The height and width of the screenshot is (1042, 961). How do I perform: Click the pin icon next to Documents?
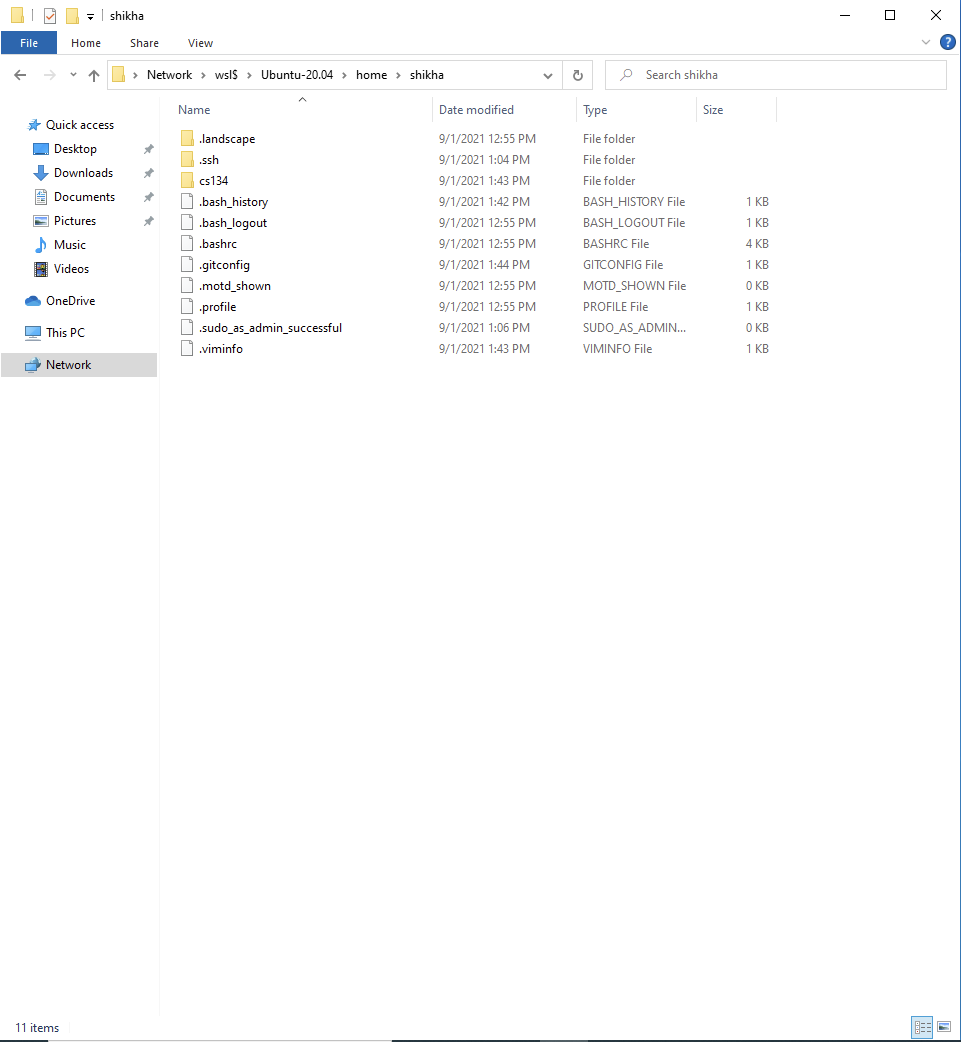click(x=149, y=197)
